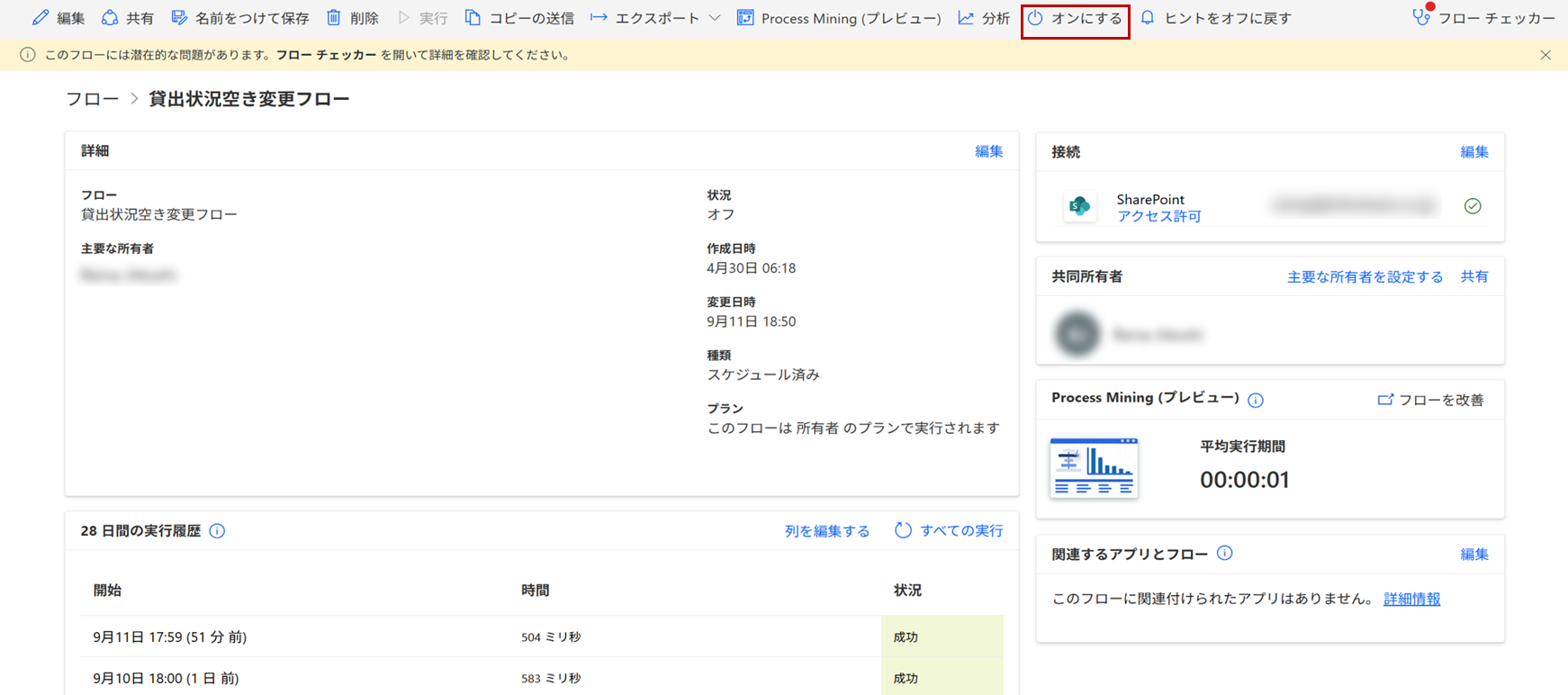Click 列を編集する in run history
Screen dimensions: 1568x695
tap(826, 531)
